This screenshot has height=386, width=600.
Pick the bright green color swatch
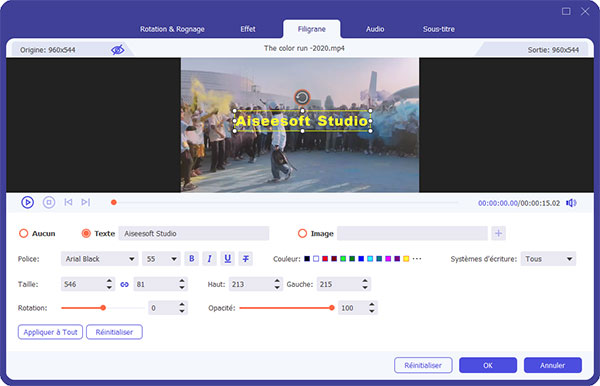tap(343, 259)
